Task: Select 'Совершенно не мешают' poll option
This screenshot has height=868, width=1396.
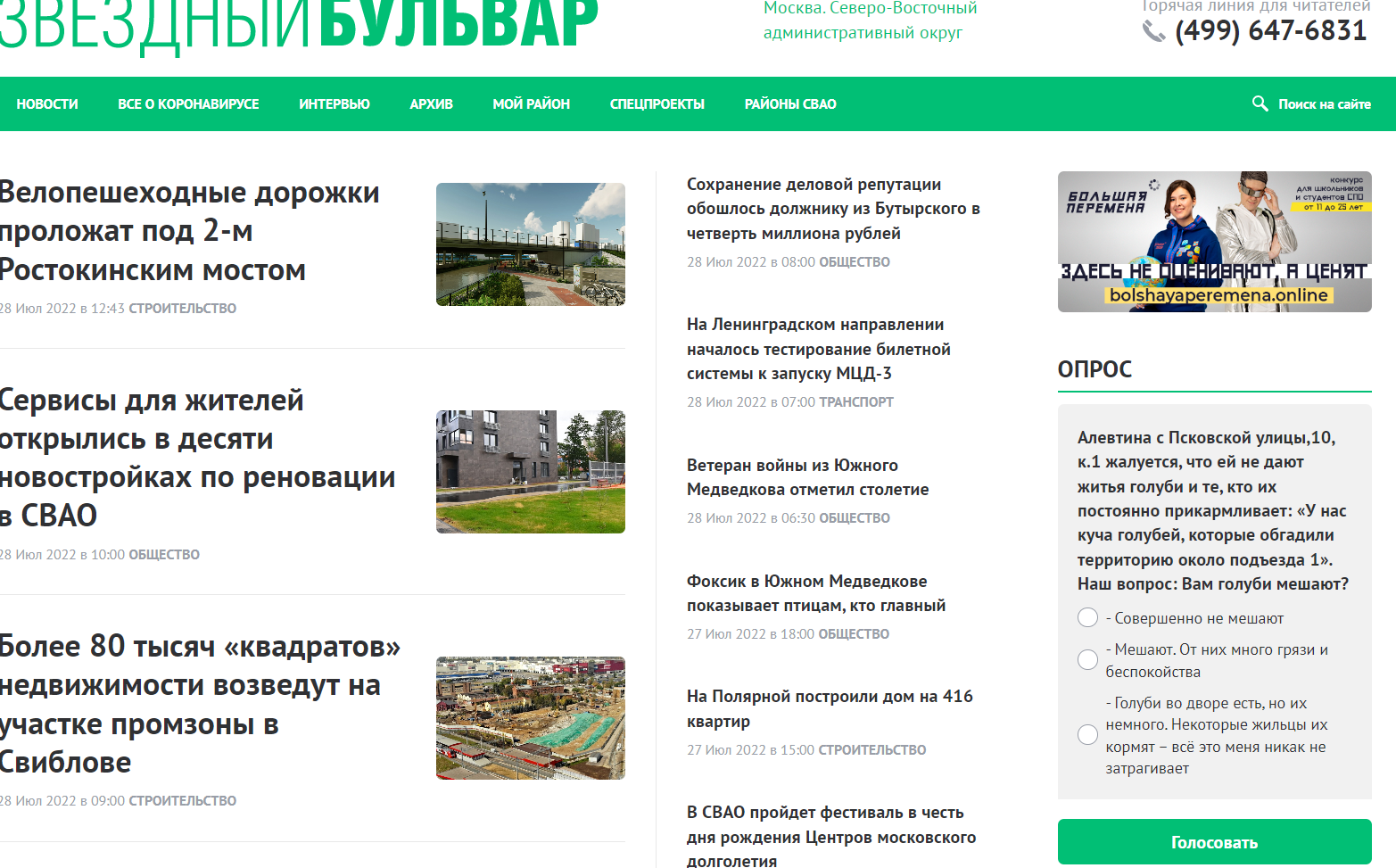Action: [1087, 618]
